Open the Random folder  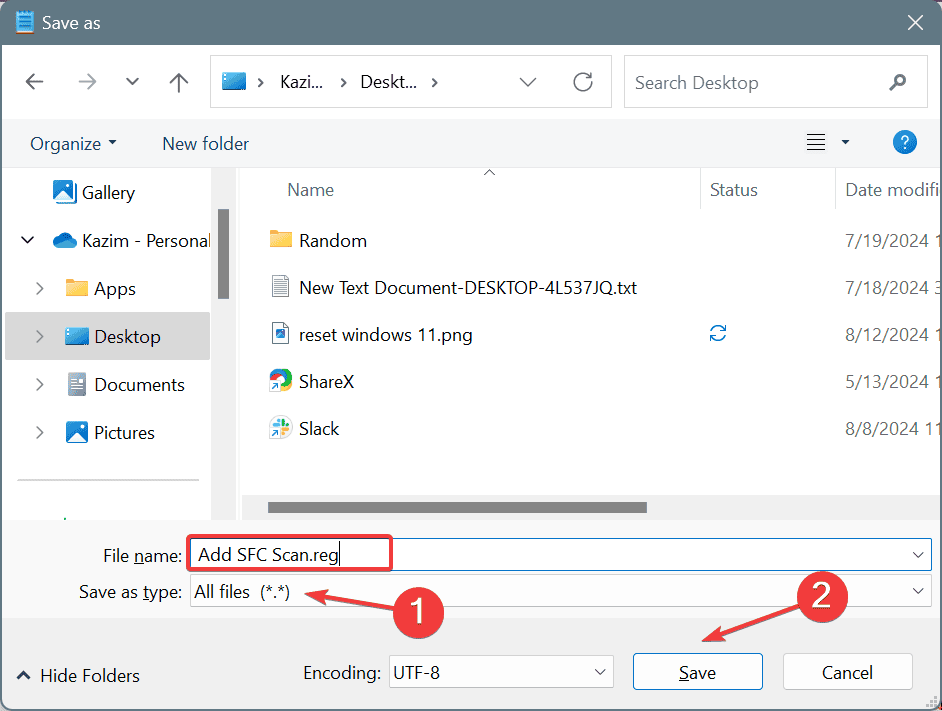tap(332, 241)
